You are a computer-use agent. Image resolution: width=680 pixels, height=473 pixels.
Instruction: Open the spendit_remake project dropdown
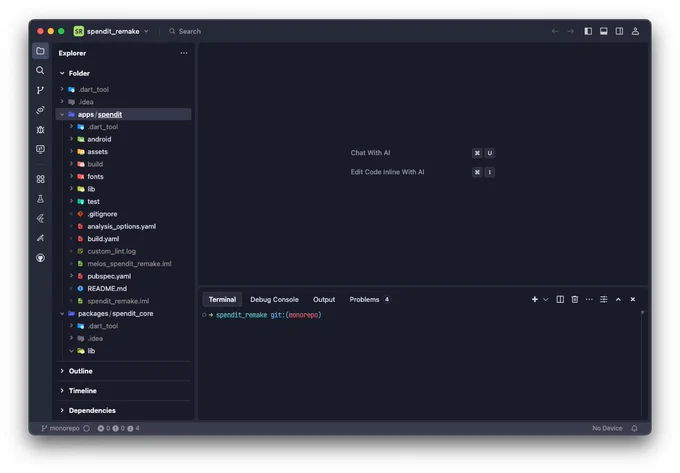[x=111, y=31]
